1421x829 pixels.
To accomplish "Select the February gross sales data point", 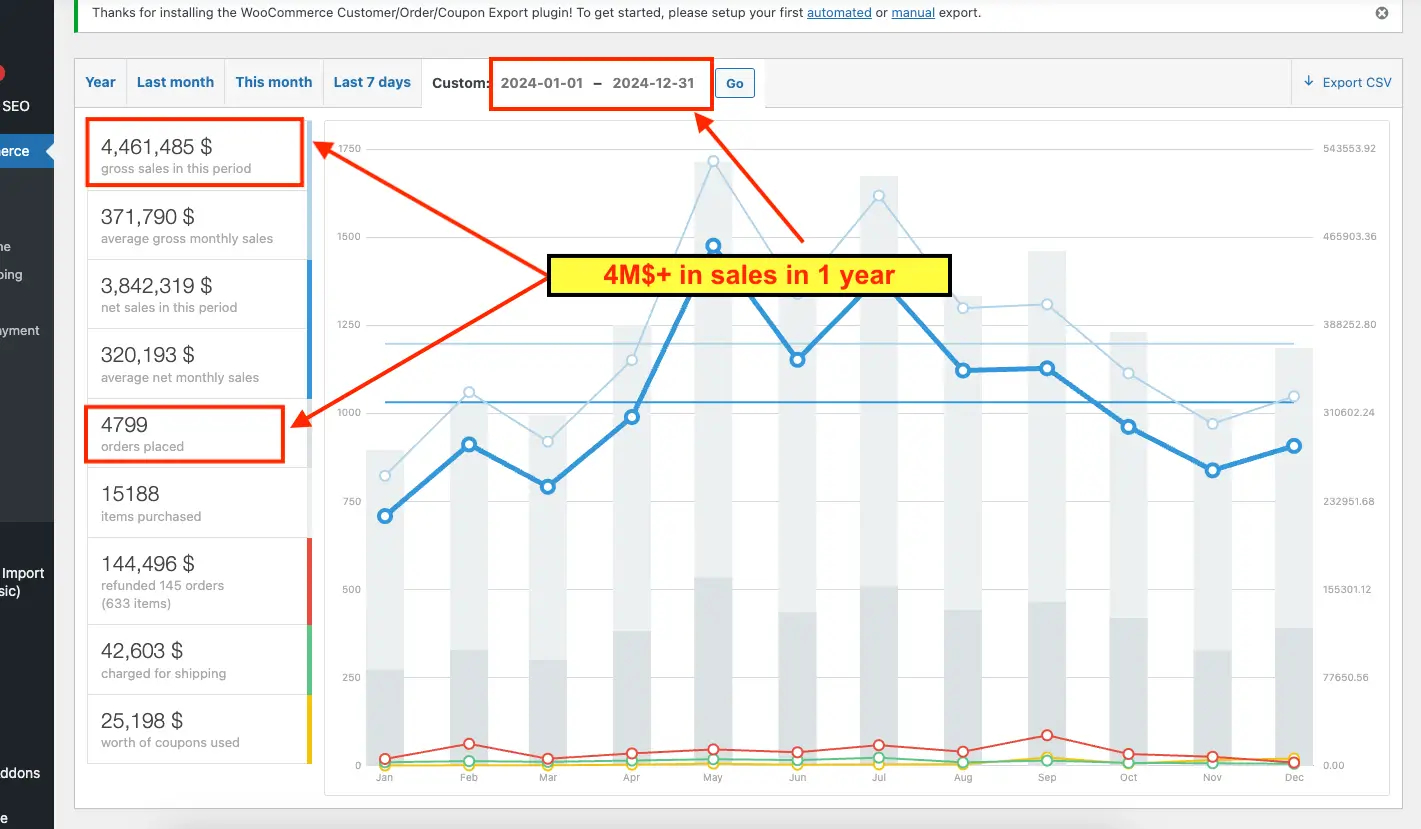I will pyautogui.click(x=468, y=392).
